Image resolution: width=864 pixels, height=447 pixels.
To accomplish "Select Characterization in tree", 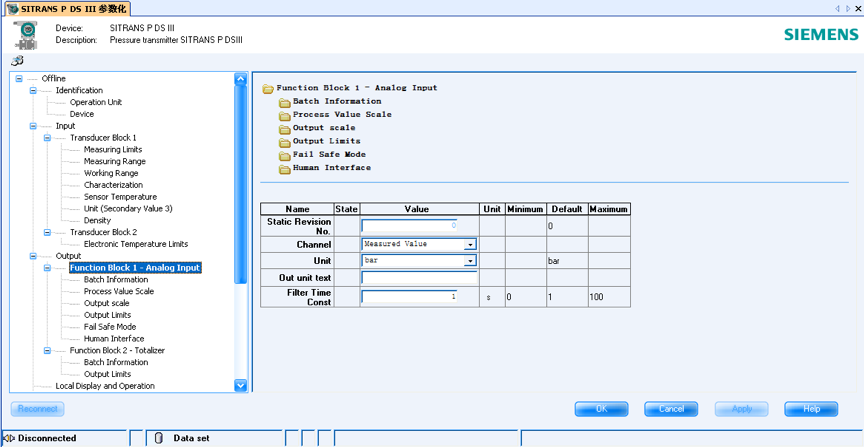I will pyautogui.click(x=113, y=185).
